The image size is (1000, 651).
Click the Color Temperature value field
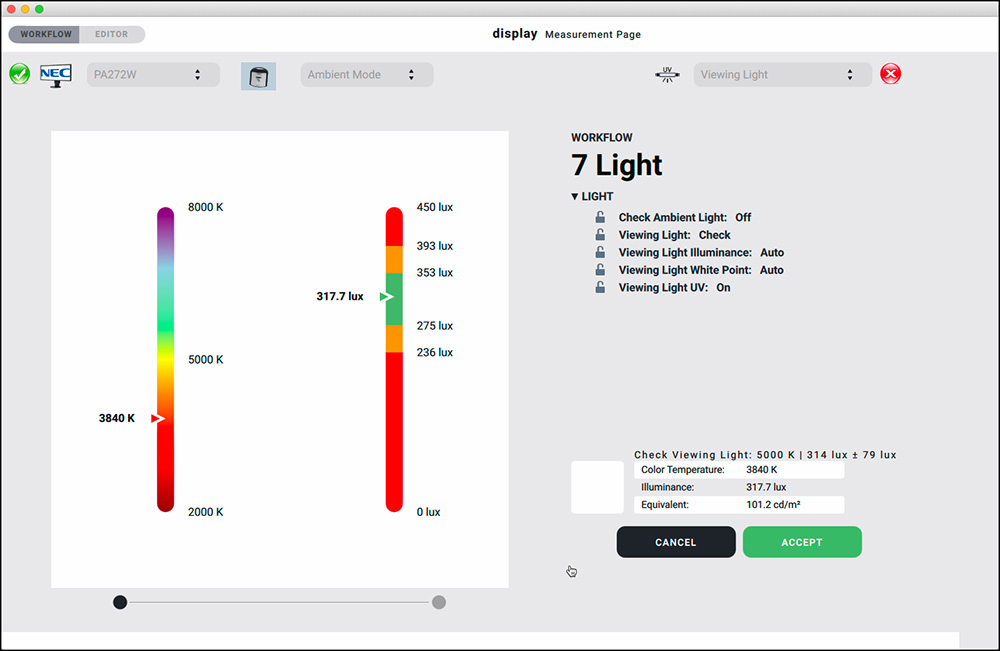coord(739,470)
